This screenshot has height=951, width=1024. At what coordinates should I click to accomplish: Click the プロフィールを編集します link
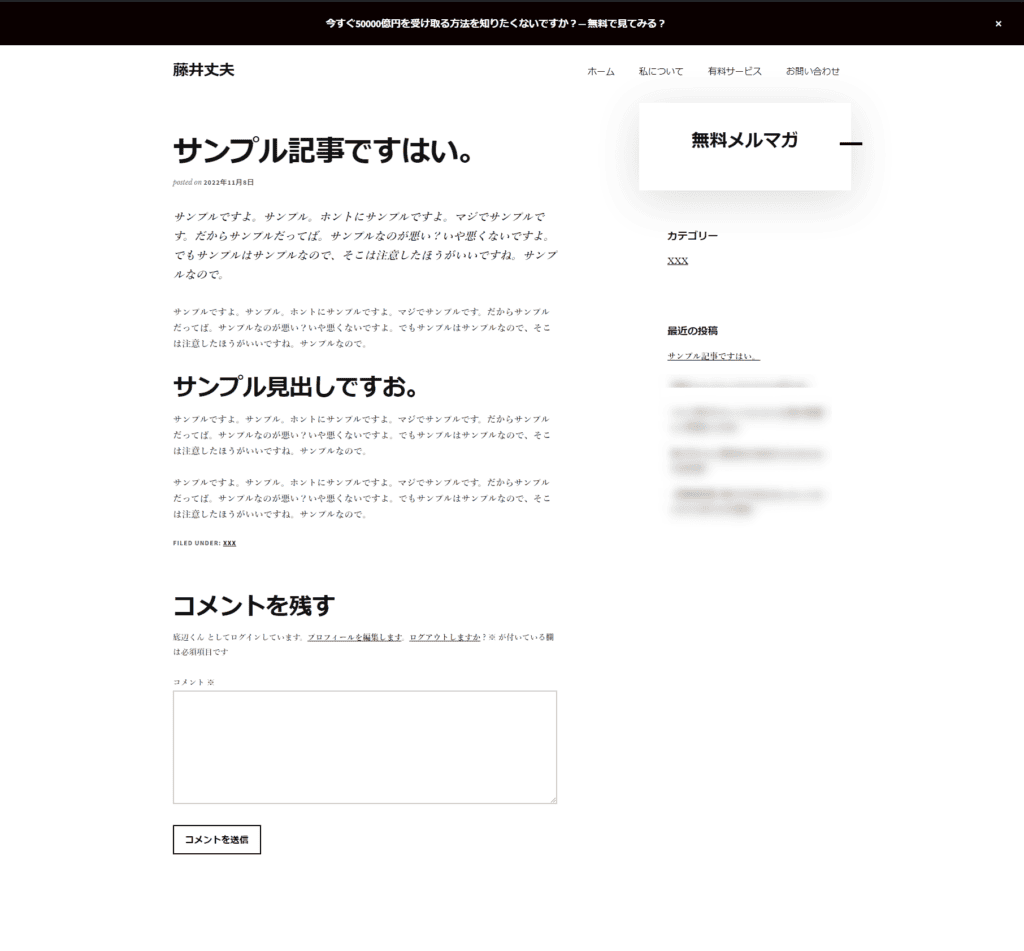[x=355, y=637]
